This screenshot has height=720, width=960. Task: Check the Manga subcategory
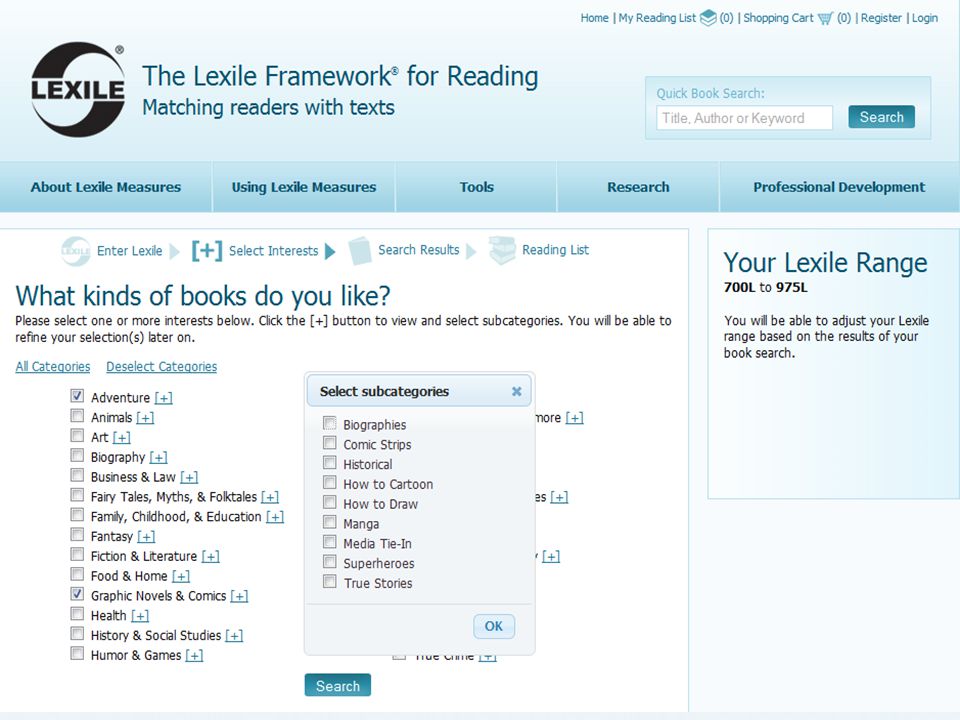point(329,522)
